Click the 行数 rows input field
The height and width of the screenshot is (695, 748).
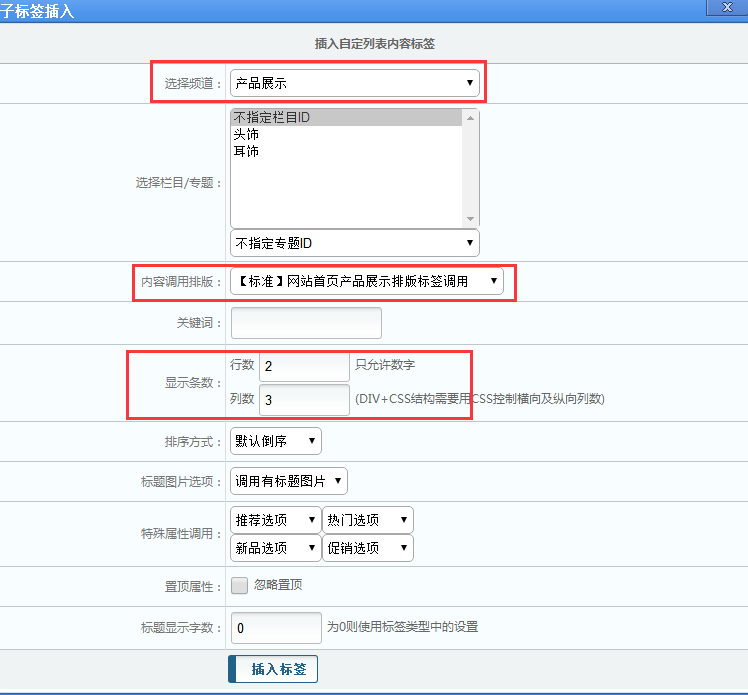pyautogui.click(x=304, y=366)
